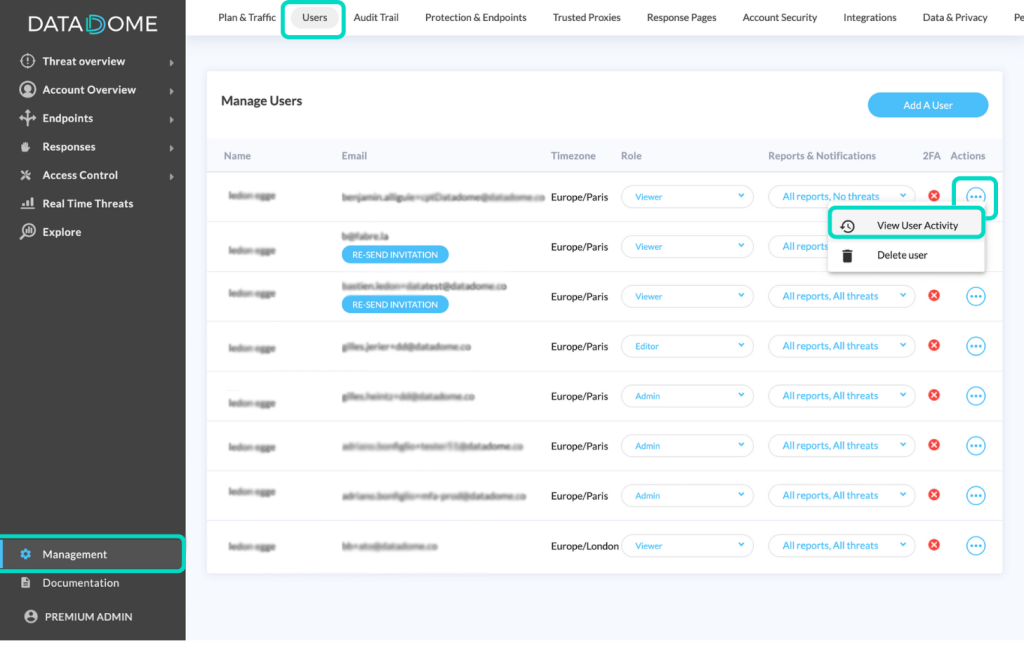1024x646 pixels.
Task: Open the Editor role dropdown
Action: point(687,345)
